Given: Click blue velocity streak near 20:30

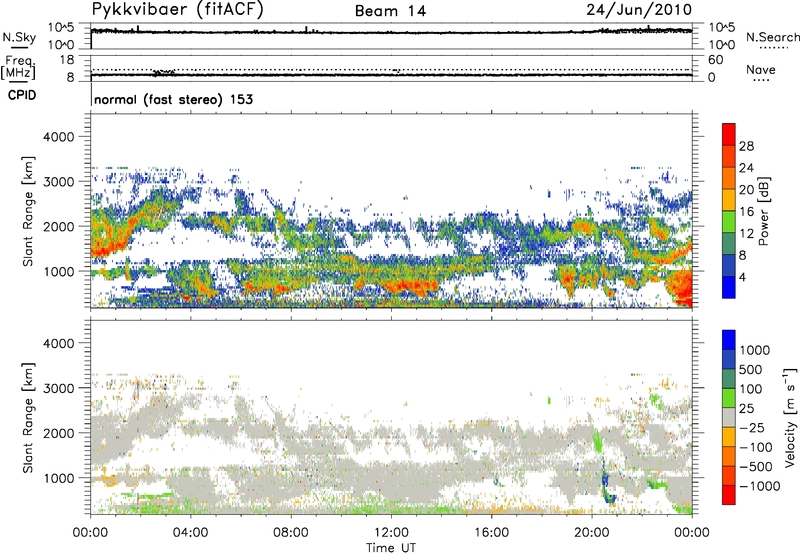Looking at the screenshot, I should (x=606, y=482).
